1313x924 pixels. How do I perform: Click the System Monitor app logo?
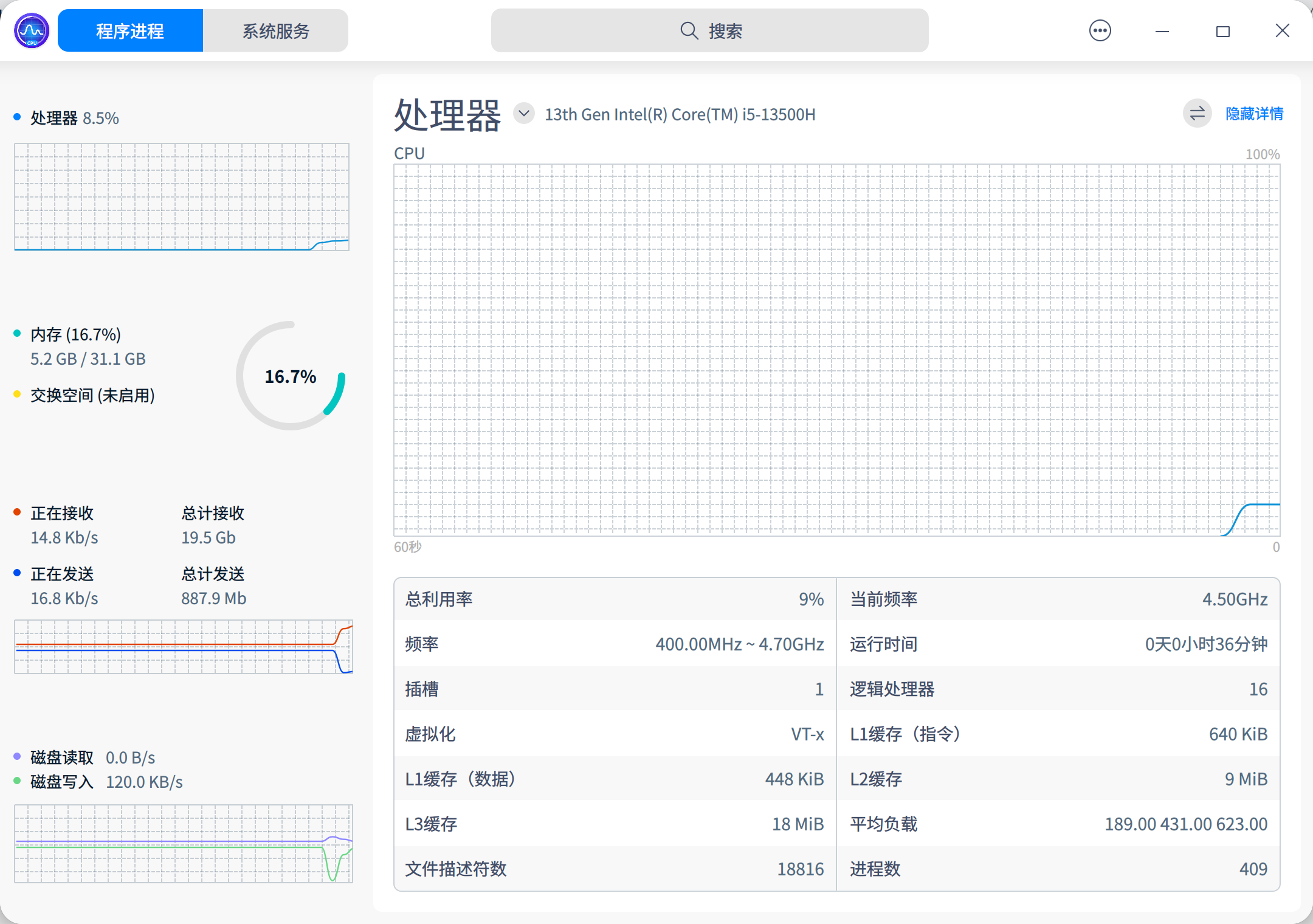tap(30, 30)
